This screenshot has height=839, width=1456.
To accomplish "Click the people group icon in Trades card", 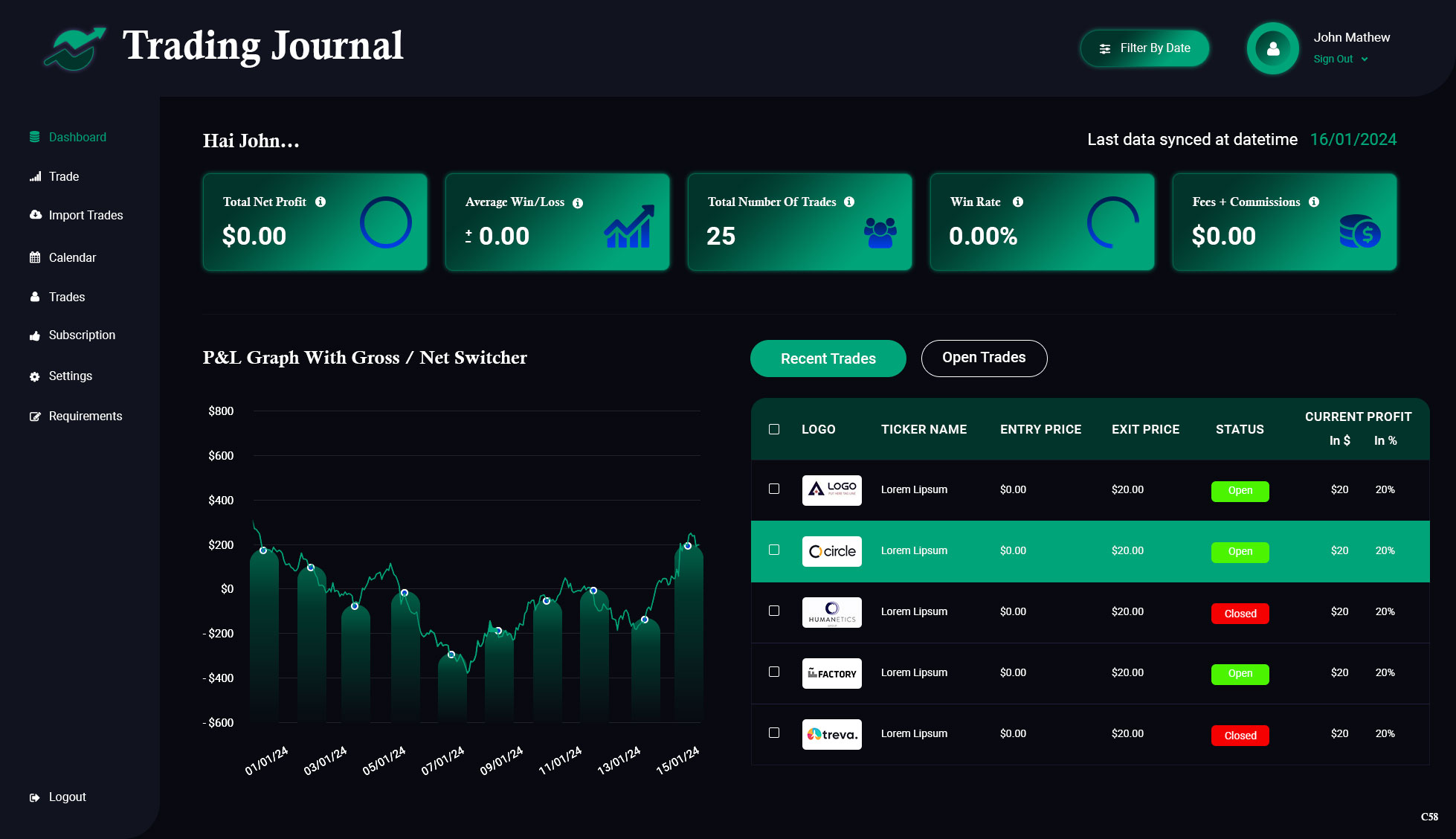I will point(880,233).
